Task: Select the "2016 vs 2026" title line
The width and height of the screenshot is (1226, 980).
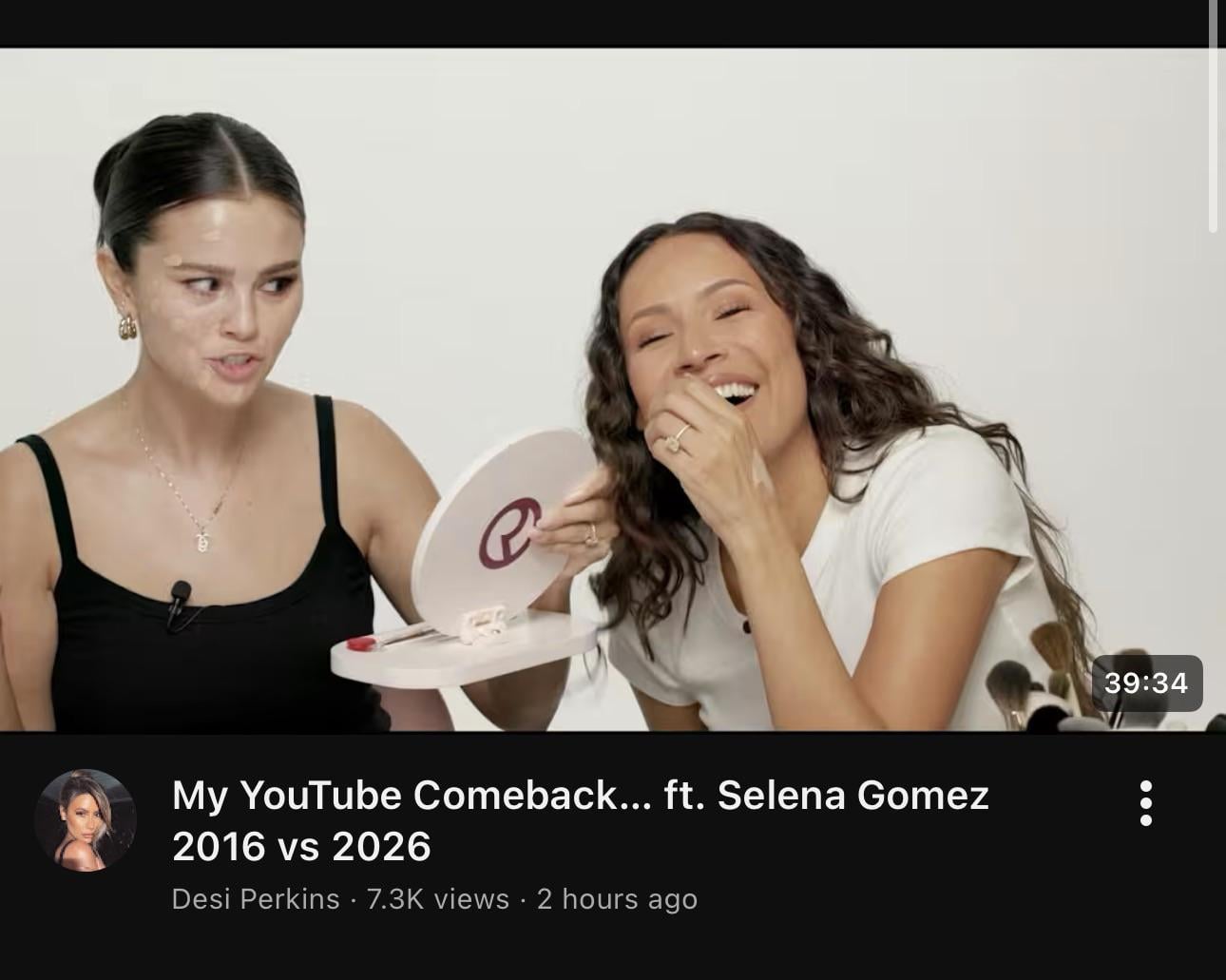Action: 301,846
